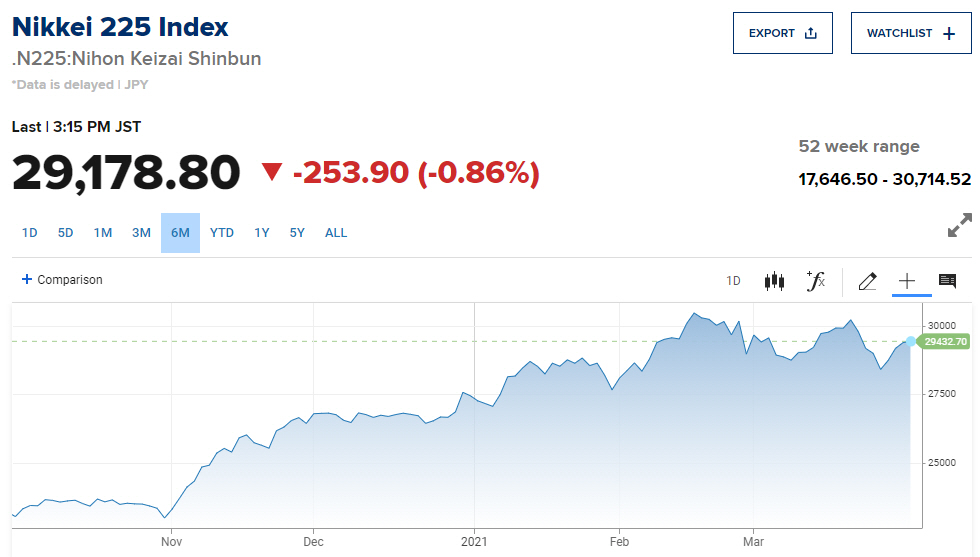The image size is (980, 557).
Task: Select the pencil drawing tool
Action: coord(867,281)
